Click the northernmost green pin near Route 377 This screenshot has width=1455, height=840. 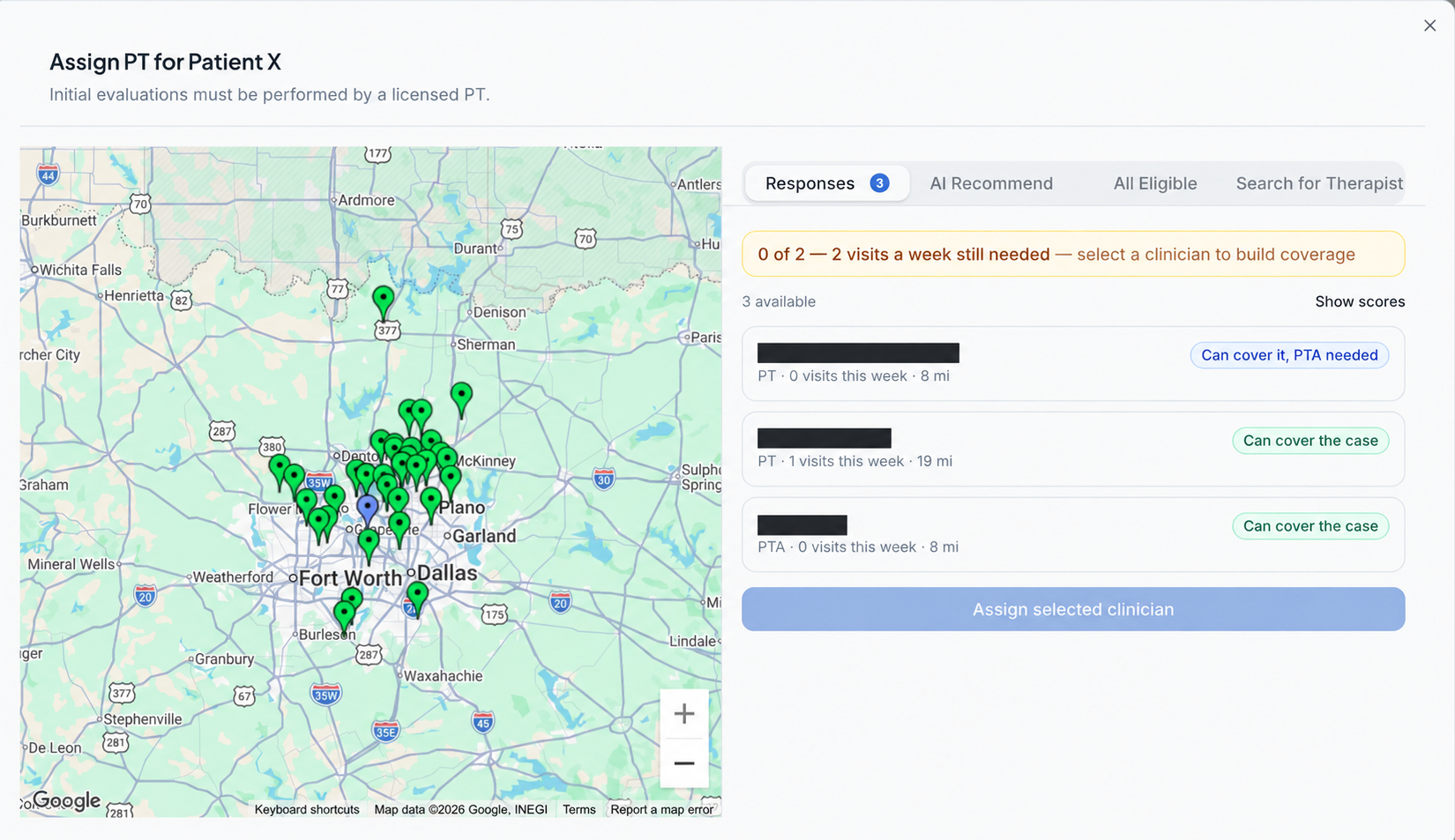click(383, 301)
